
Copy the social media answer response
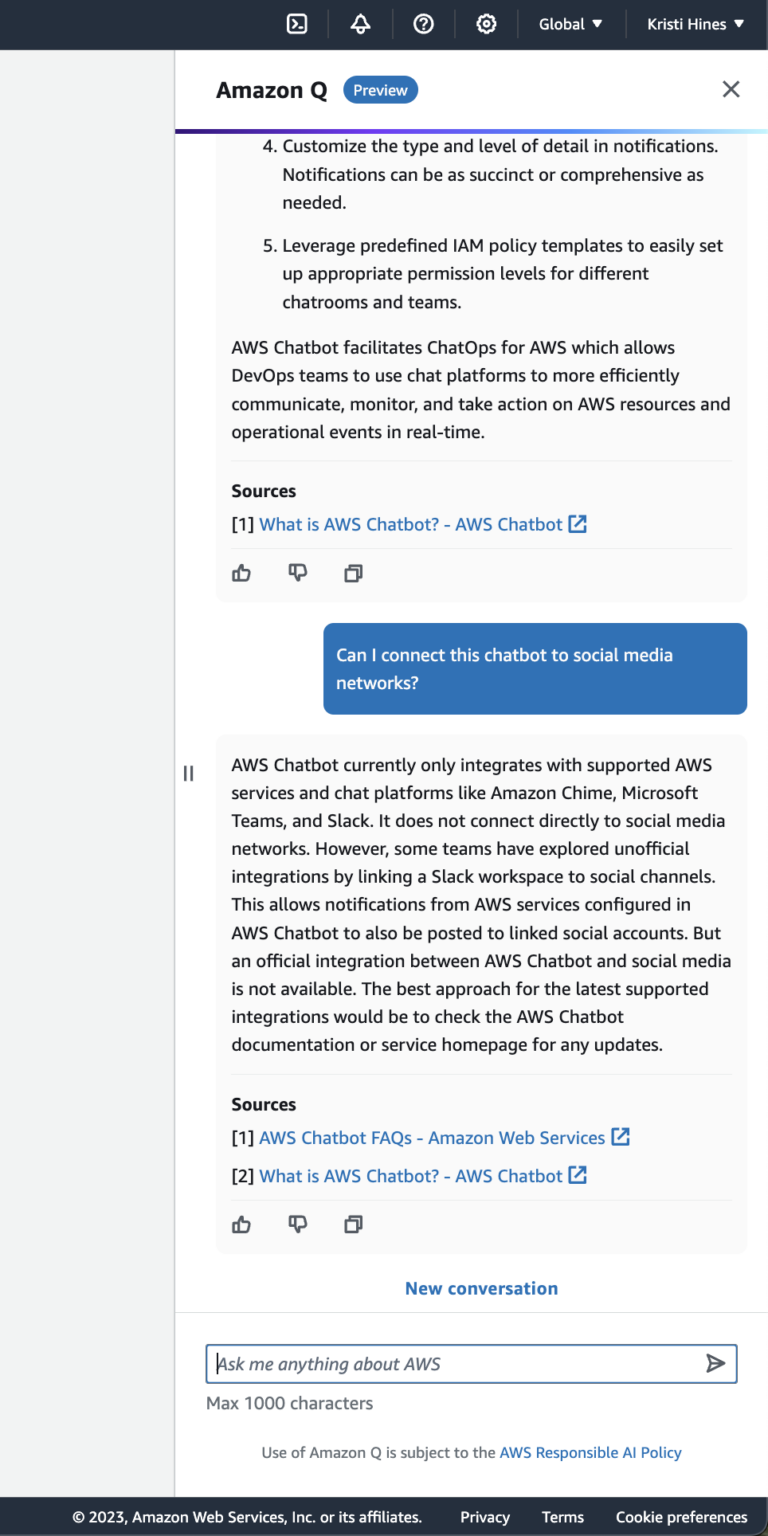point(353,1224)
